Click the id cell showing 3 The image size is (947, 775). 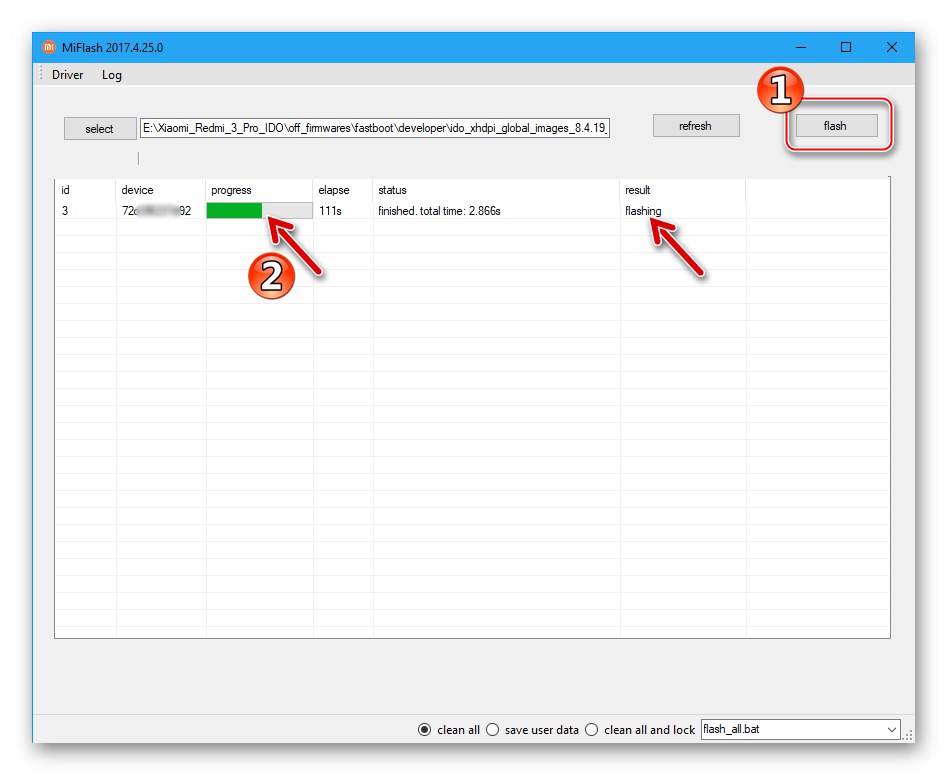(x=65, y=211)
